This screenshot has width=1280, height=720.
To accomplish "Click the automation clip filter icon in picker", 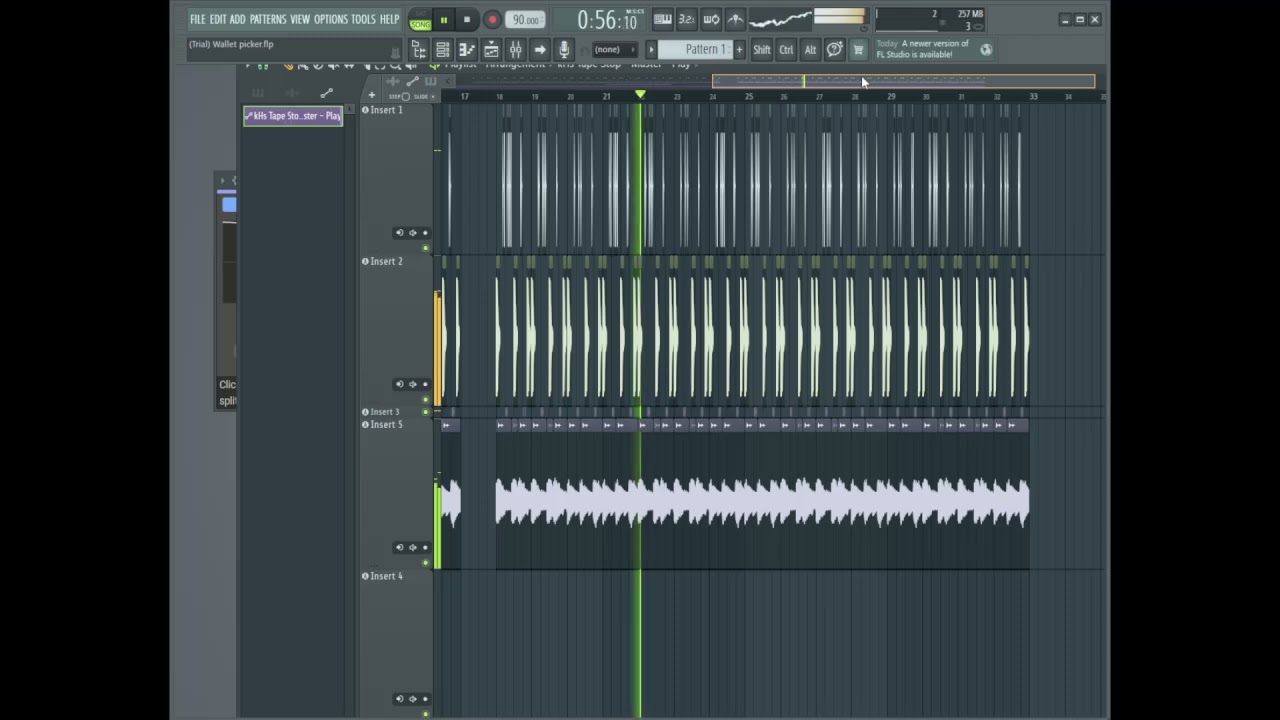I will (326, 93).
